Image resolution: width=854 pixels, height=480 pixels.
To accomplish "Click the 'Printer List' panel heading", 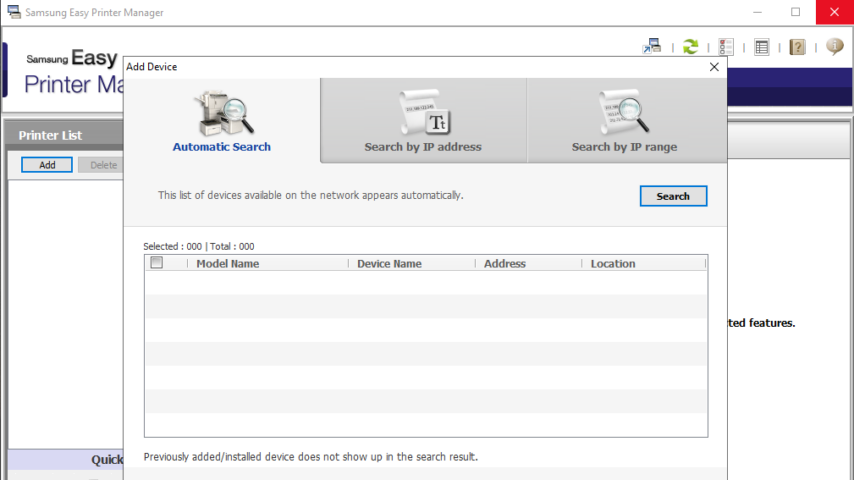I will pyautogui.click(x=50, y=135).
